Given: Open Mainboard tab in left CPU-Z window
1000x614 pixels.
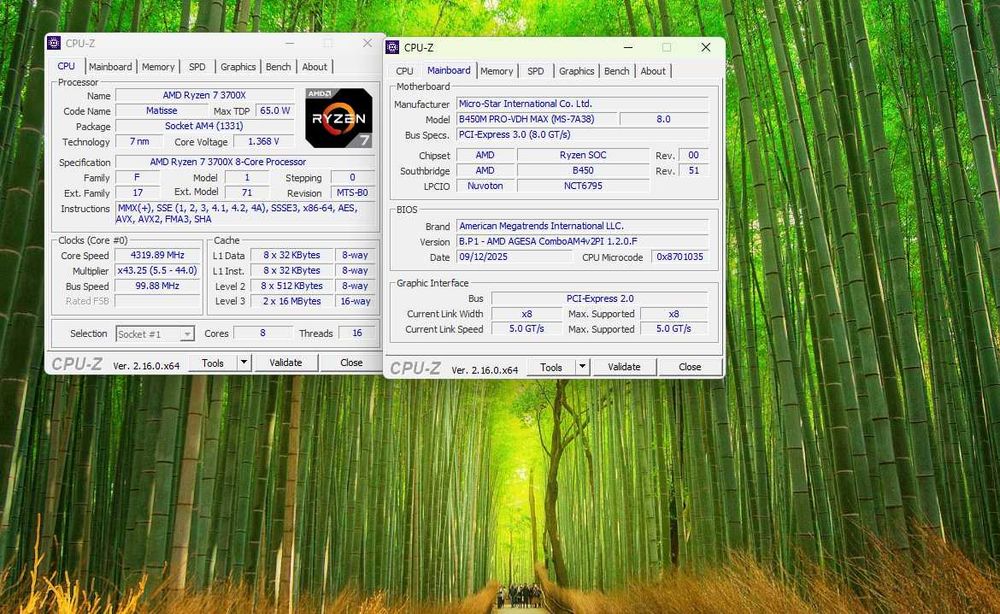Looking at the screenshot, I should pyautogui.click(x=110, y=66).
